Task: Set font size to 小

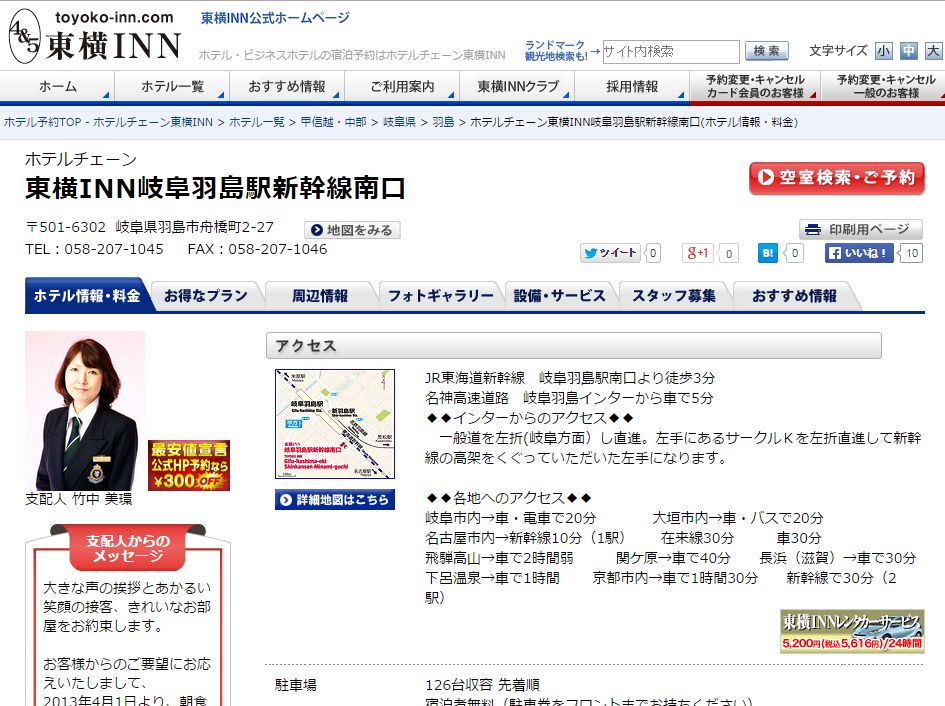Action: tap(884, 51)
